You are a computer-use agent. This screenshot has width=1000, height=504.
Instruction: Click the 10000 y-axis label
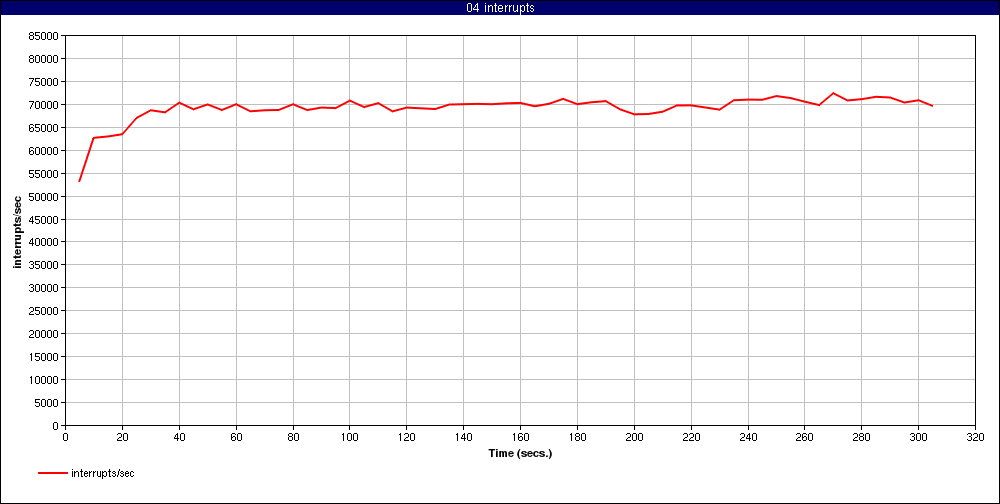click(44, 380)
